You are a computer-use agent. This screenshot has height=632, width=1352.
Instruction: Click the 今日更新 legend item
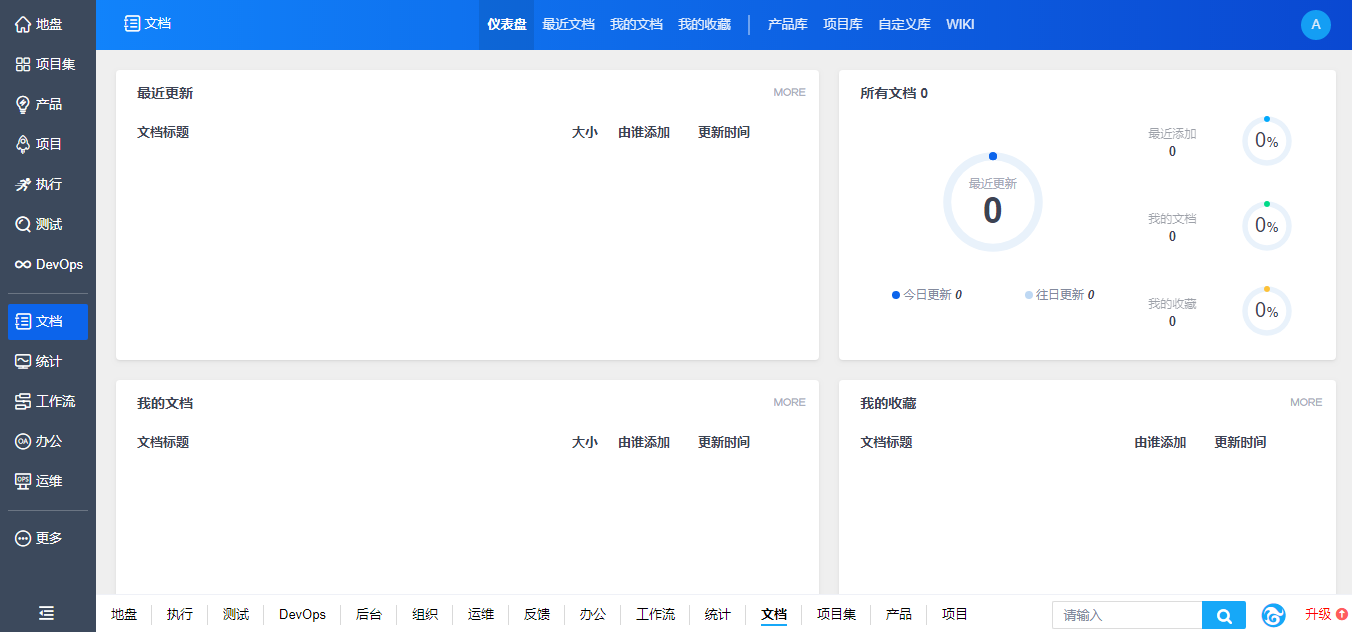click(x=926, y=295)
